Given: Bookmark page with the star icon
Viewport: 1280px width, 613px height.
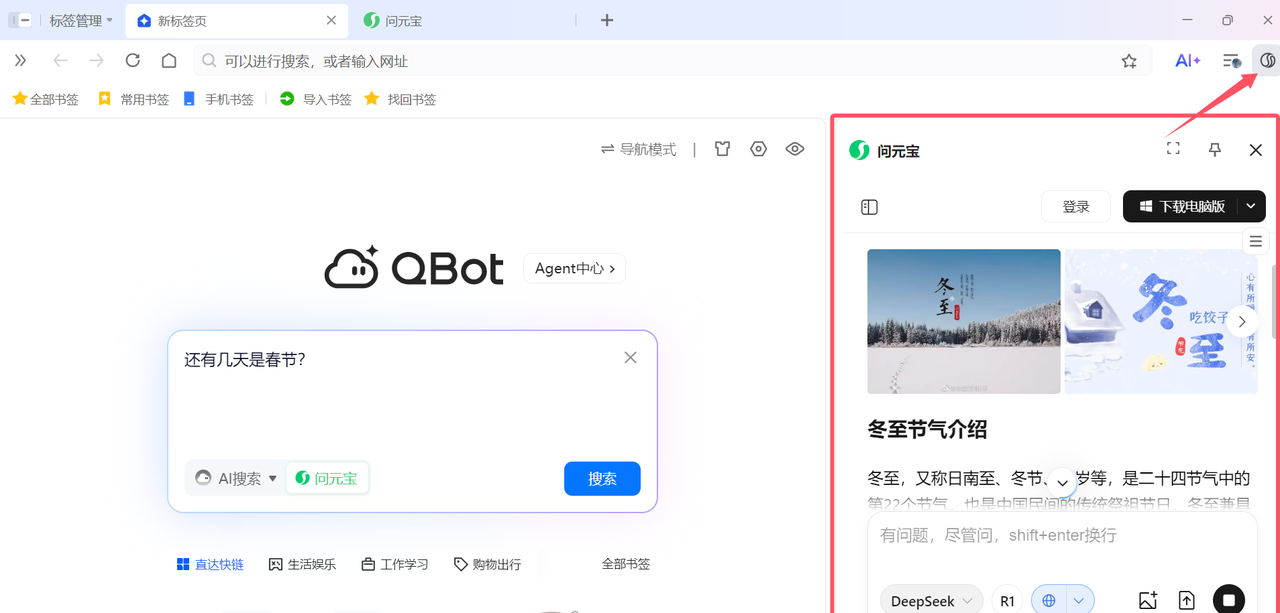Looking at the screenshot, I should [1129, 61].
